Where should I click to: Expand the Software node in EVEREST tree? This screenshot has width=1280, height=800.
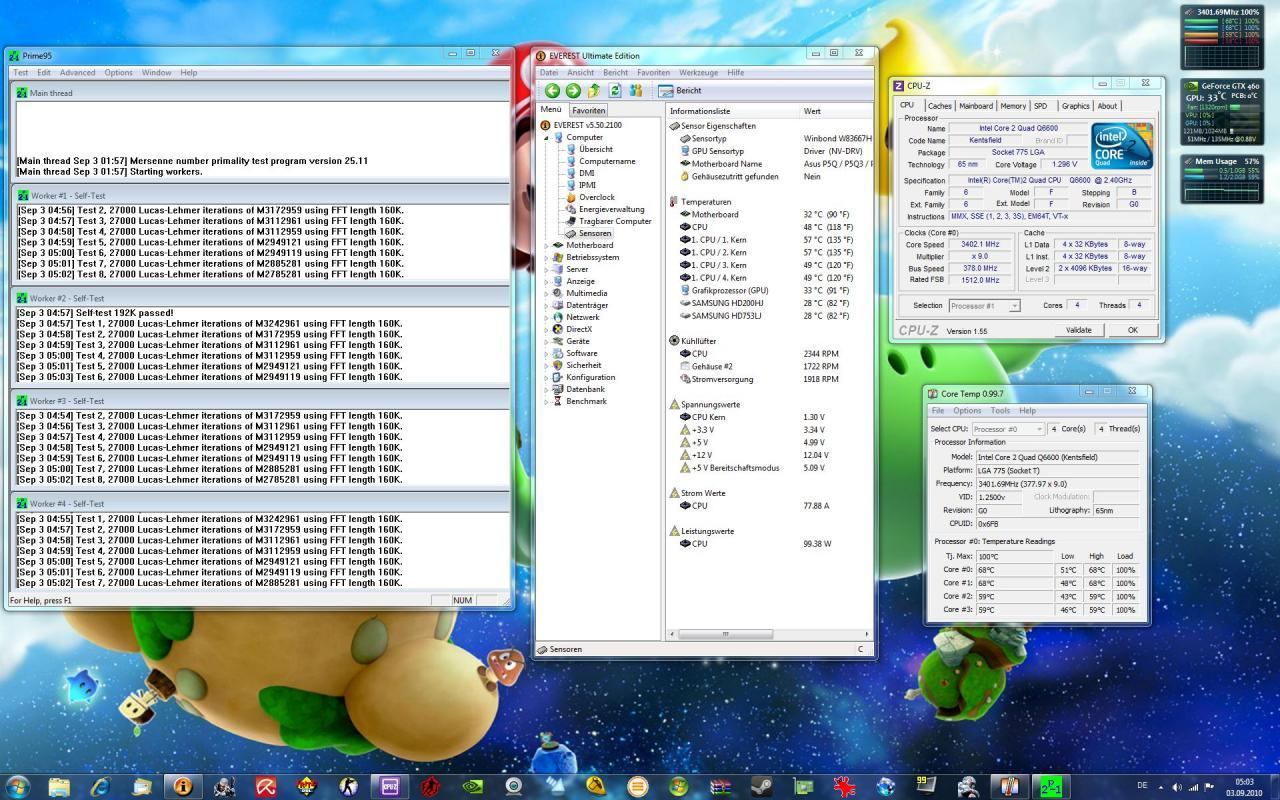click(x=547, y=353)
